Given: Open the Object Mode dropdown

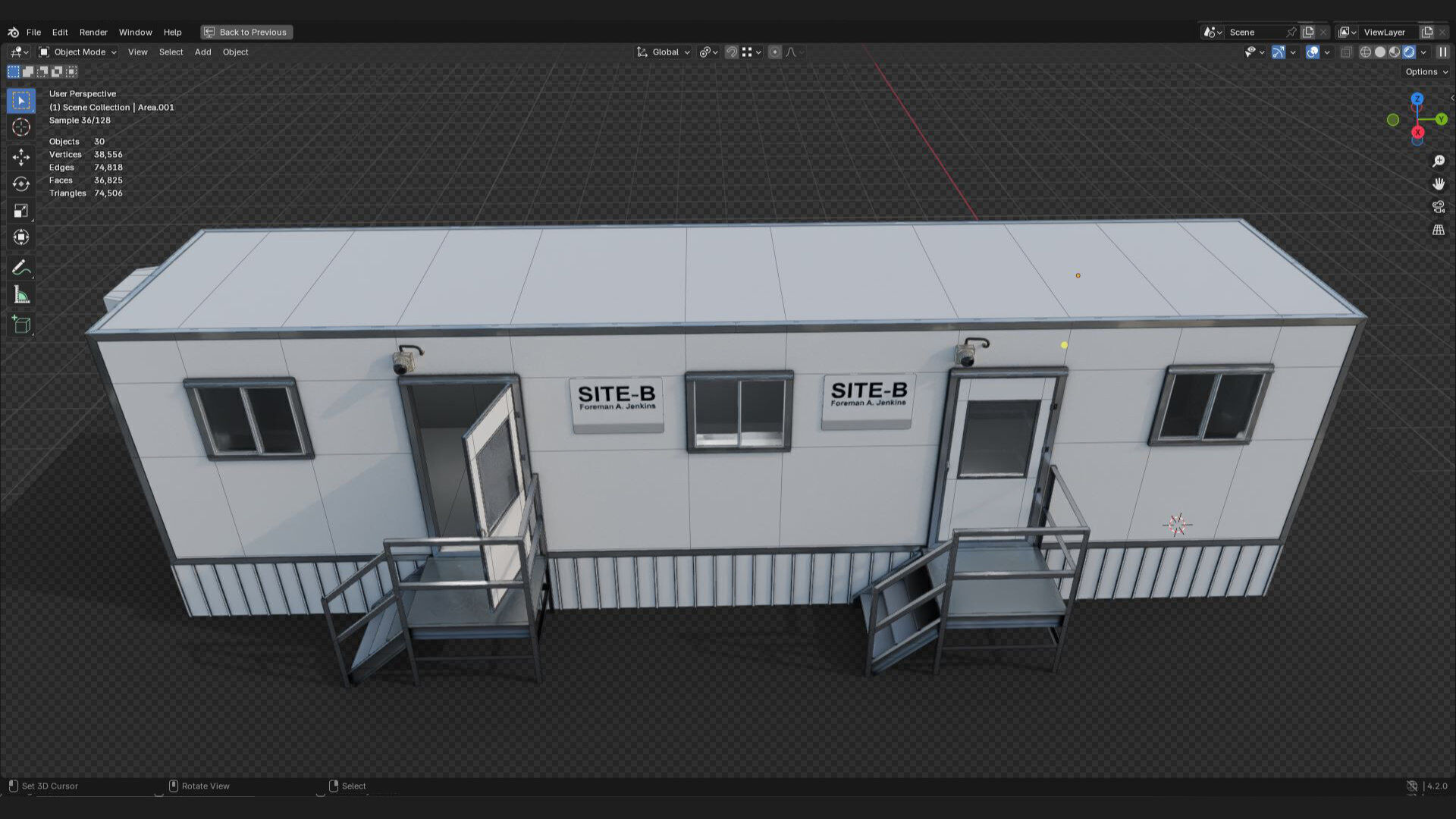Looking at the screenshot, I should [78, 52].
